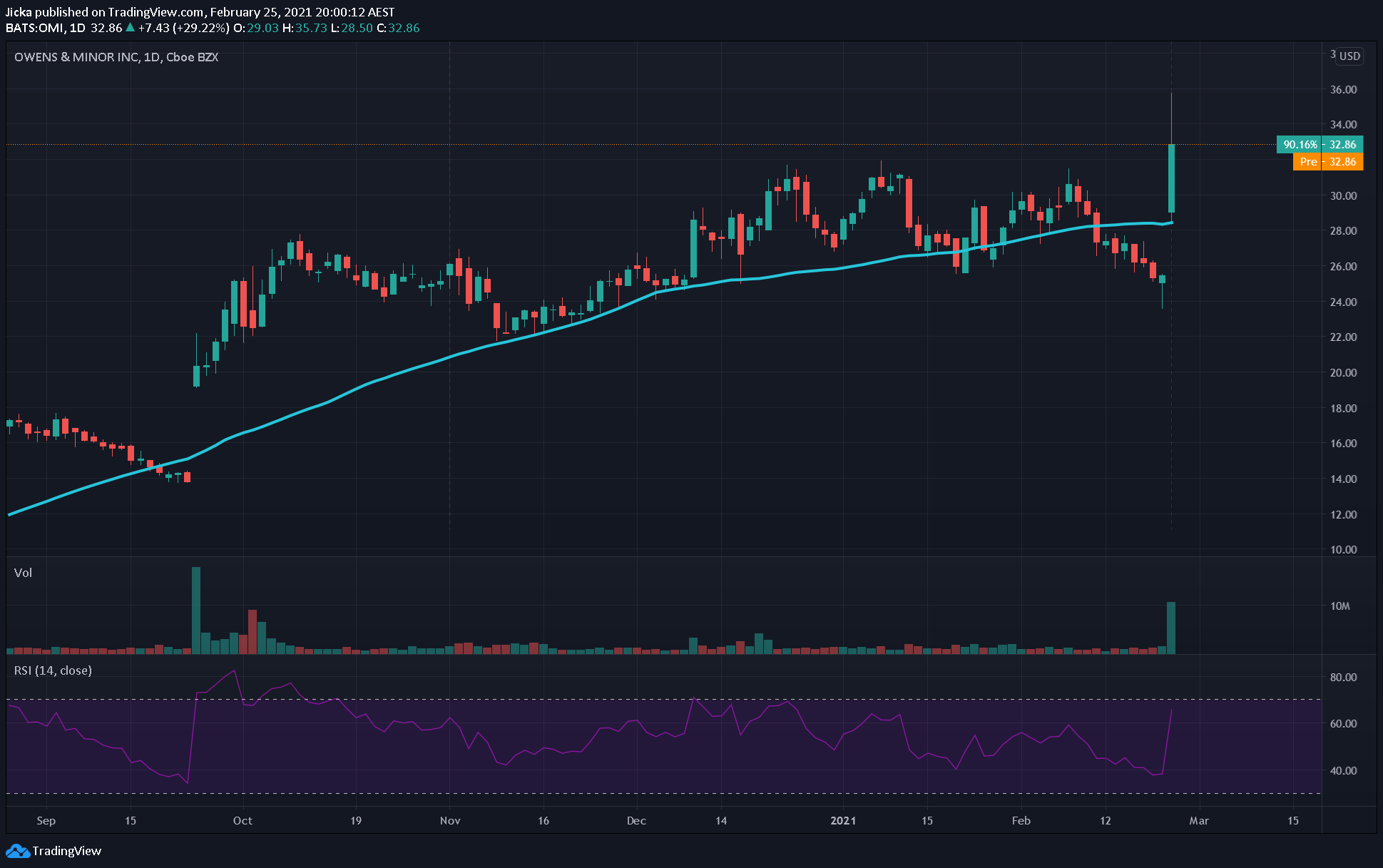Viewport: 1383px width, 868px height.
Task: Click the 60.00 RSI axis label
Action: pos(1343,724)
